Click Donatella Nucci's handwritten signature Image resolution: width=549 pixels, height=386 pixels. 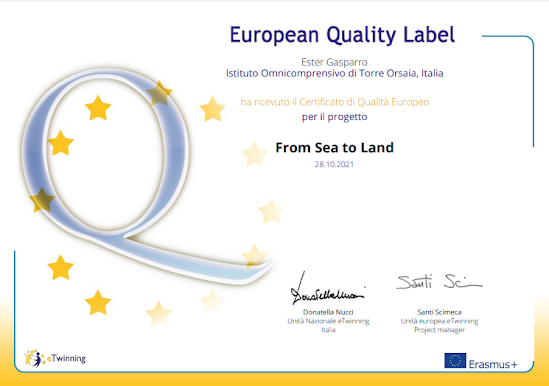(327, 289)
